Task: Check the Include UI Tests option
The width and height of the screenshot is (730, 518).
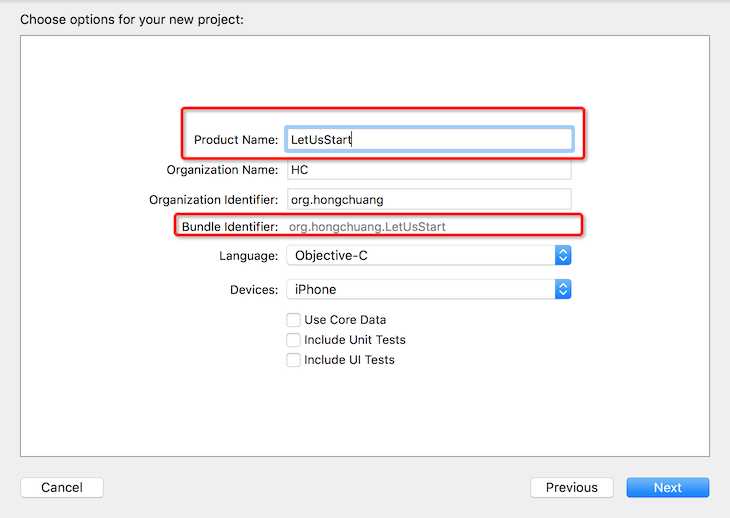Action: point(293,360)
